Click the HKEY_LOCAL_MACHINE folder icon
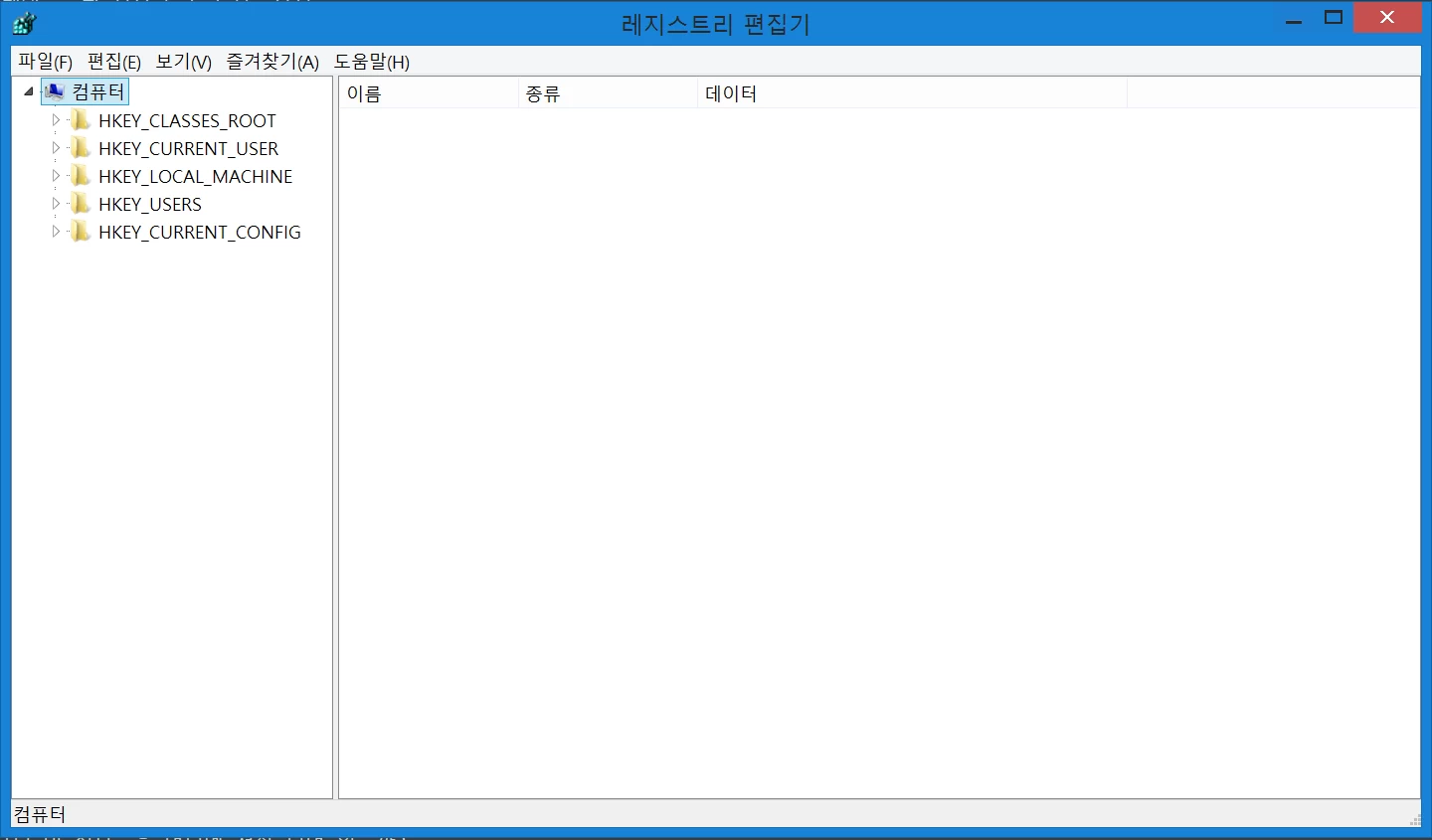Viewport: 1432px width, 840px height. pyautogui.click(x=81, y=176)
